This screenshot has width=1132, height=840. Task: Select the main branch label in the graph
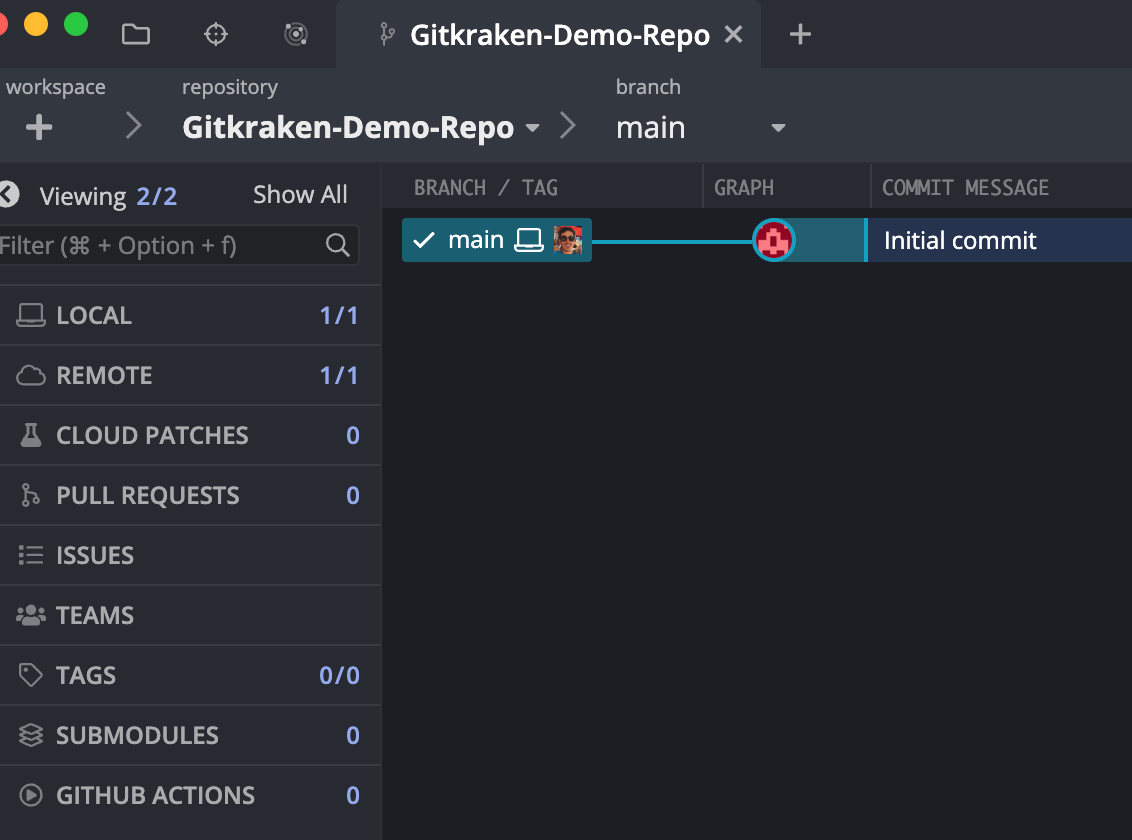(x=497, y=240)
